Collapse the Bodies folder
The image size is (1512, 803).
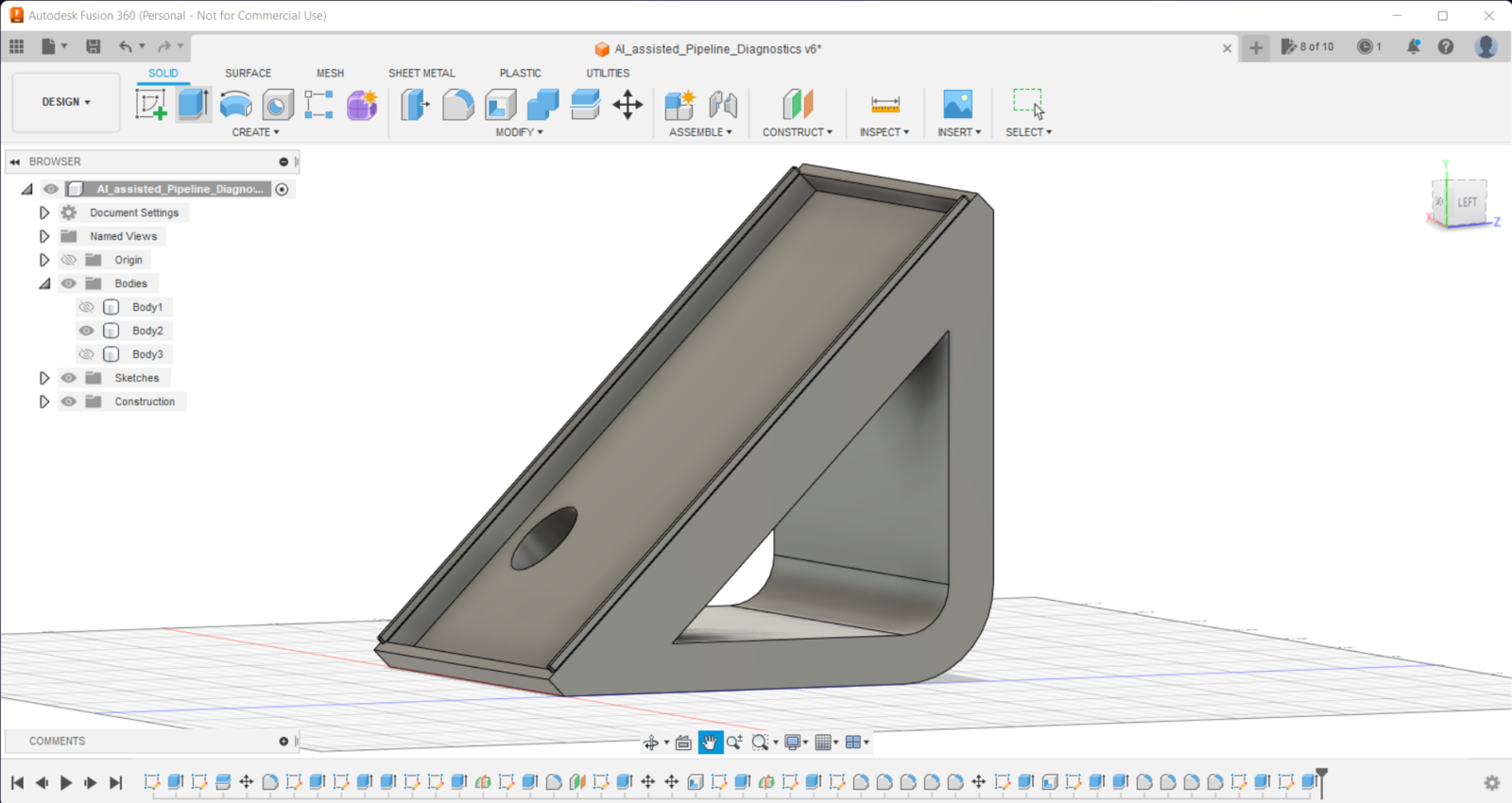click(x=43, y=283)
